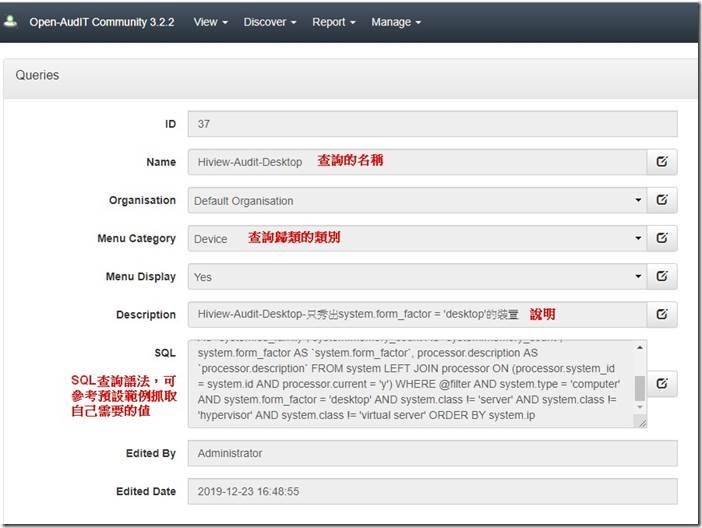The width and height of the screenshot is (702, 528).
Task: Open the Manage menu
Action: tap(396, 22)
